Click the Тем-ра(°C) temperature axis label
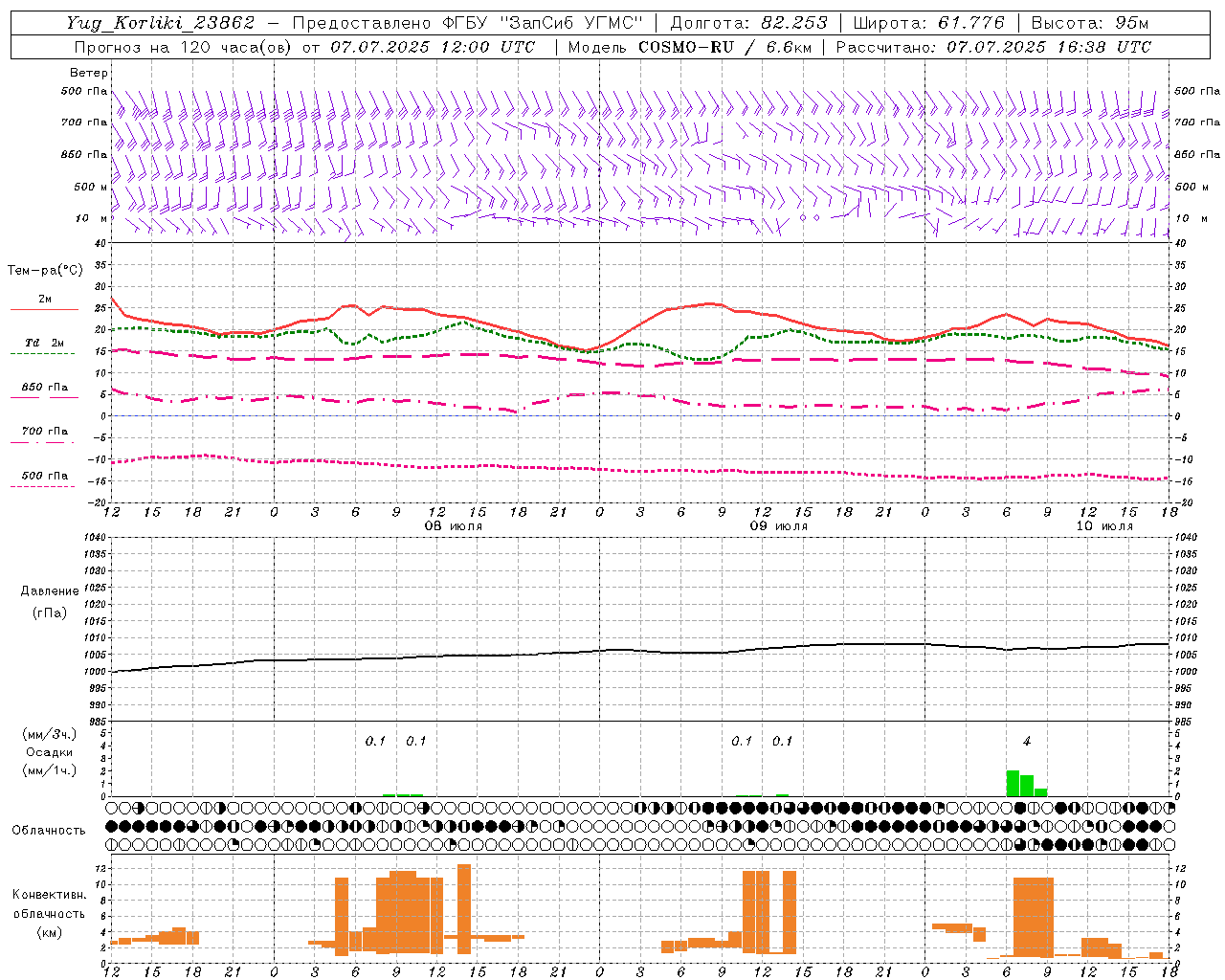Screen dimensions: 1225x980 (x=45, y=271)
